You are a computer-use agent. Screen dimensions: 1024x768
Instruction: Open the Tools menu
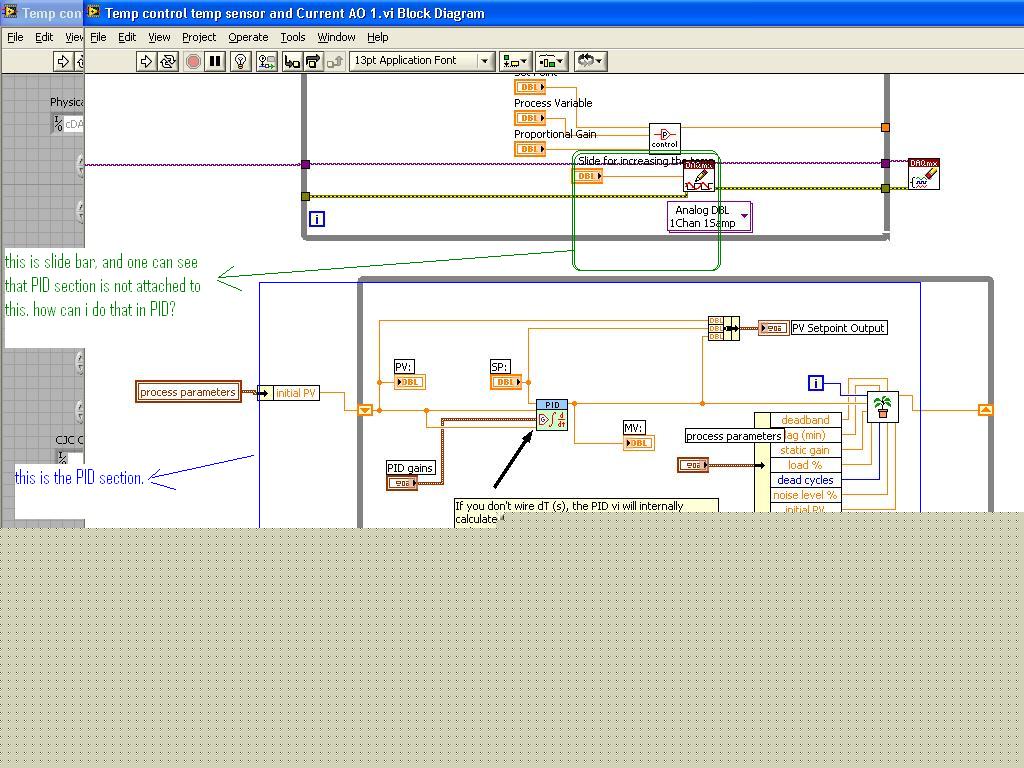(293, 37)
